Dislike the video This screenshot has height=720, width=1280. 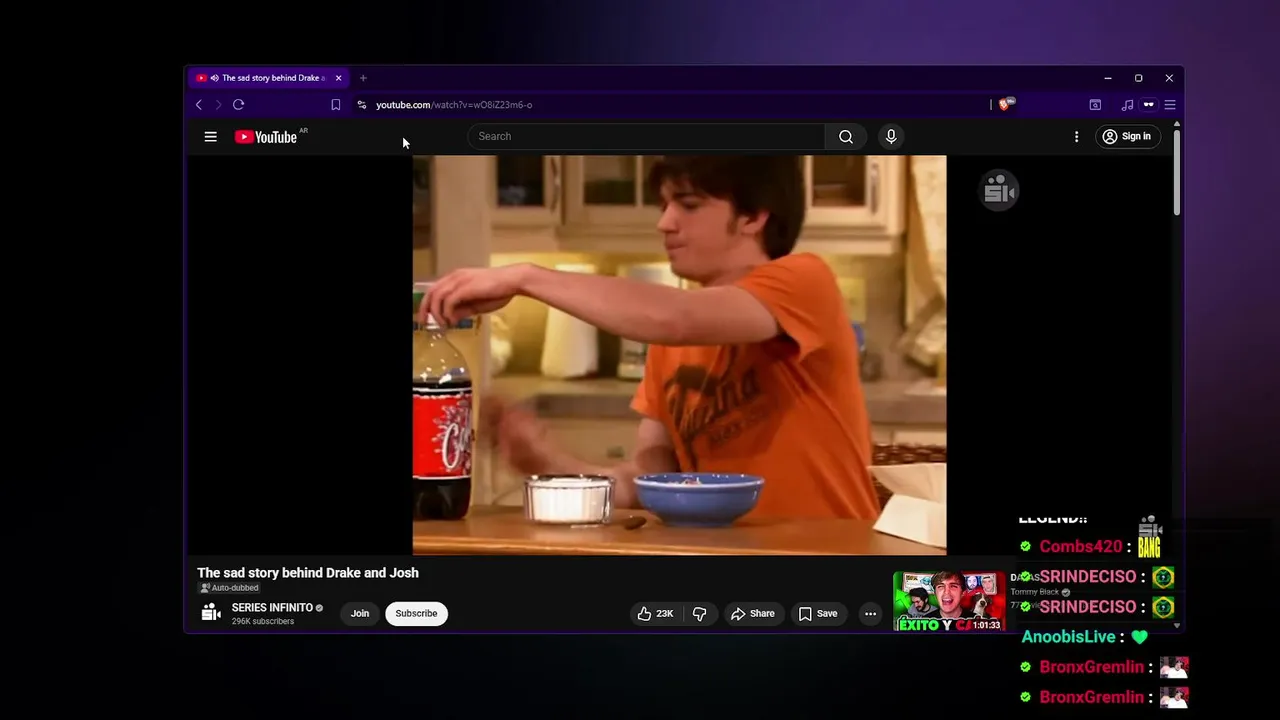[x=700, y=614]
